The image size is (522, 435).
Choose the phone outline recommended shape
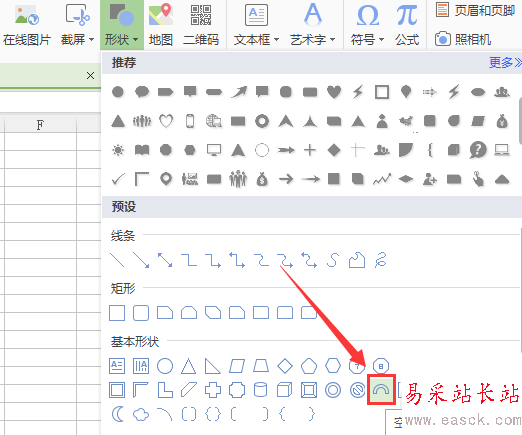(x=190, y=121)
